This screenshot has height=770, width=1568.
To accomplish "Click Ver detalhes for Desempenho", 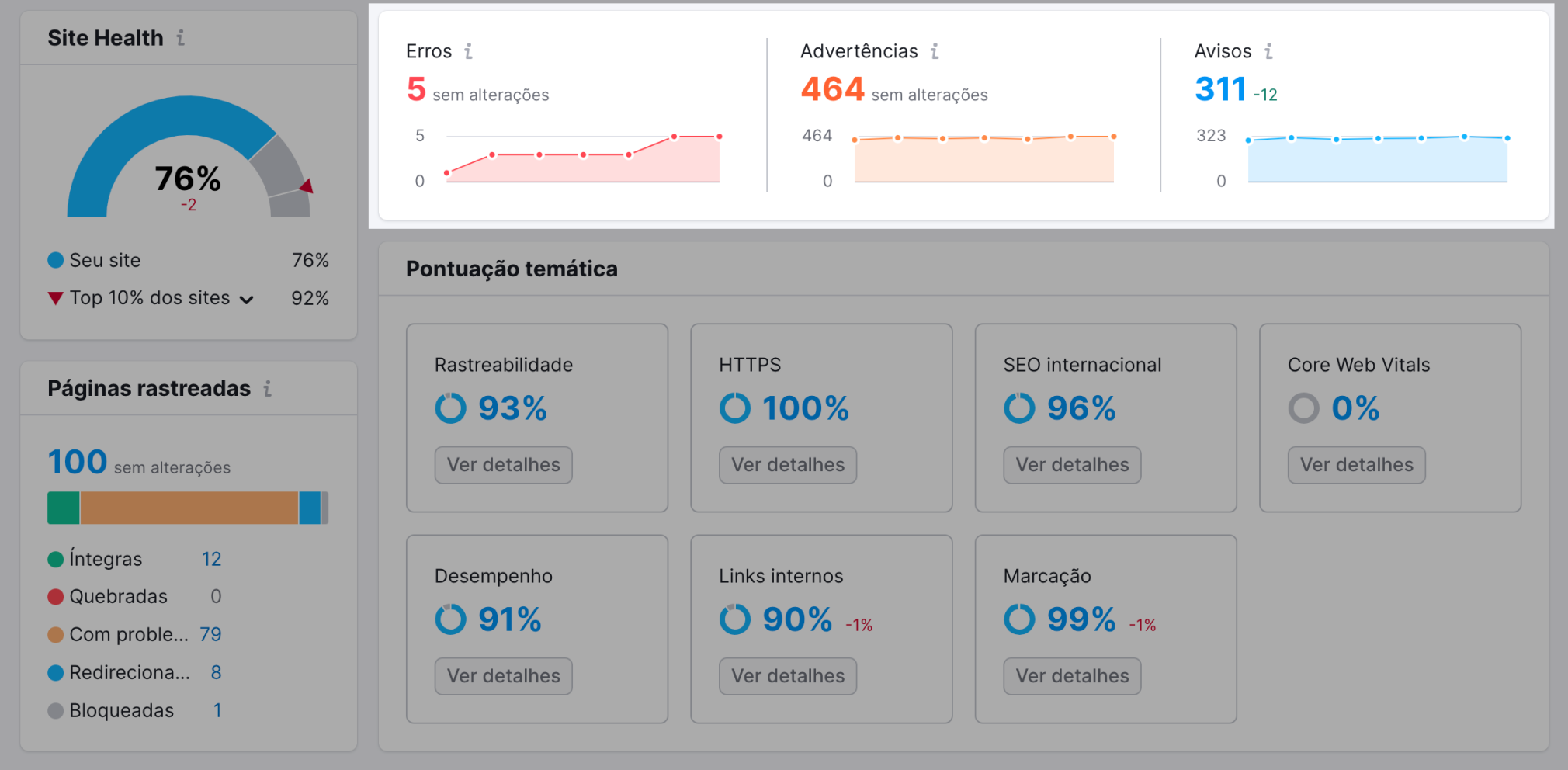I will pyautogui.click(x=503, y=675).
